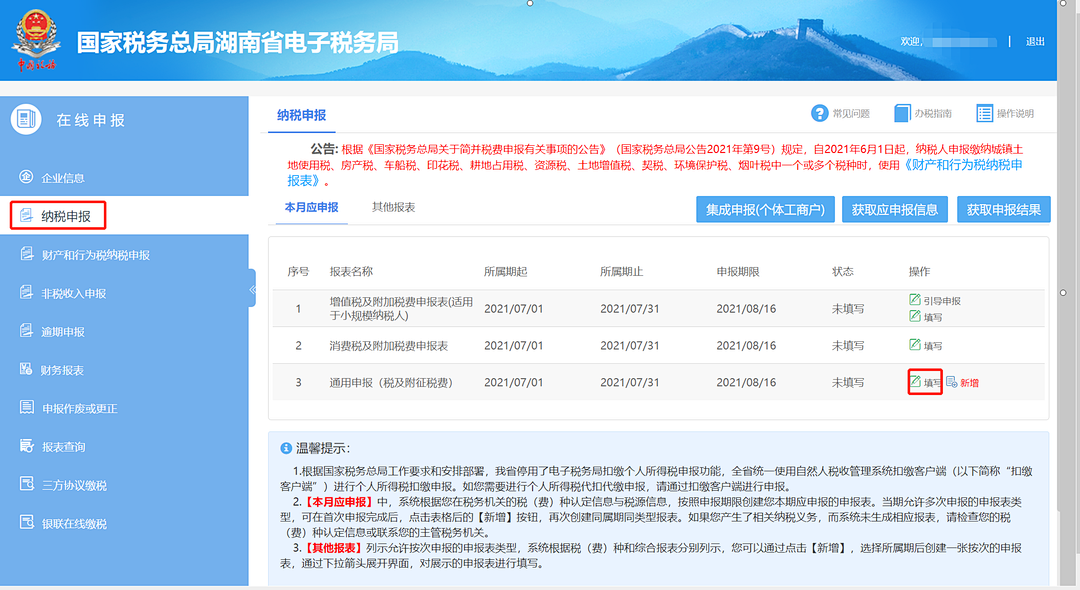Click the 填写 edit icon for 消费税 row
This screenshot has height=590, width=1080.
pos(915,345)
